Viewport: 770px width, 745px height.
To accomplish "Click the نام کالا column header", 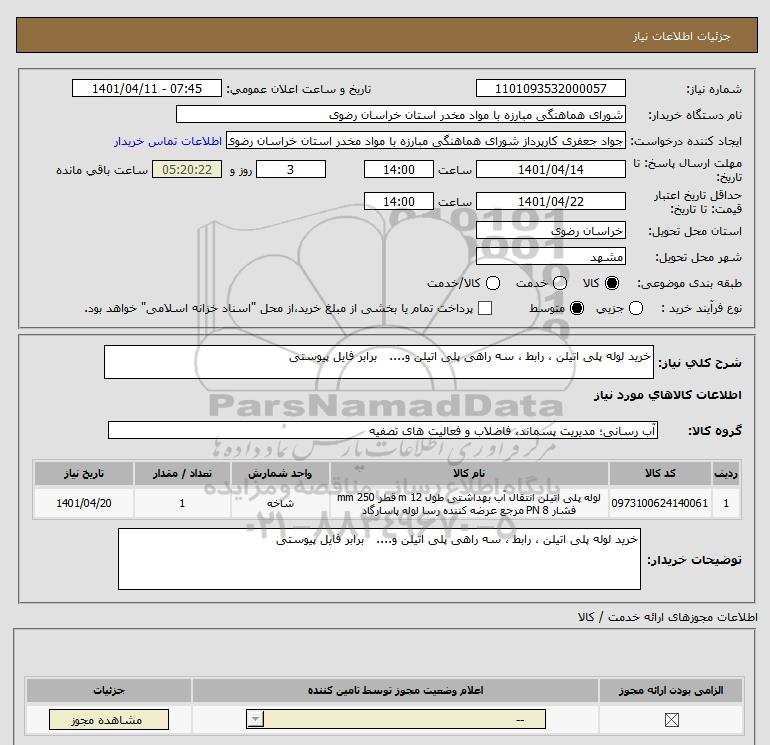I will pyautogui.click(x=469, y=473).
